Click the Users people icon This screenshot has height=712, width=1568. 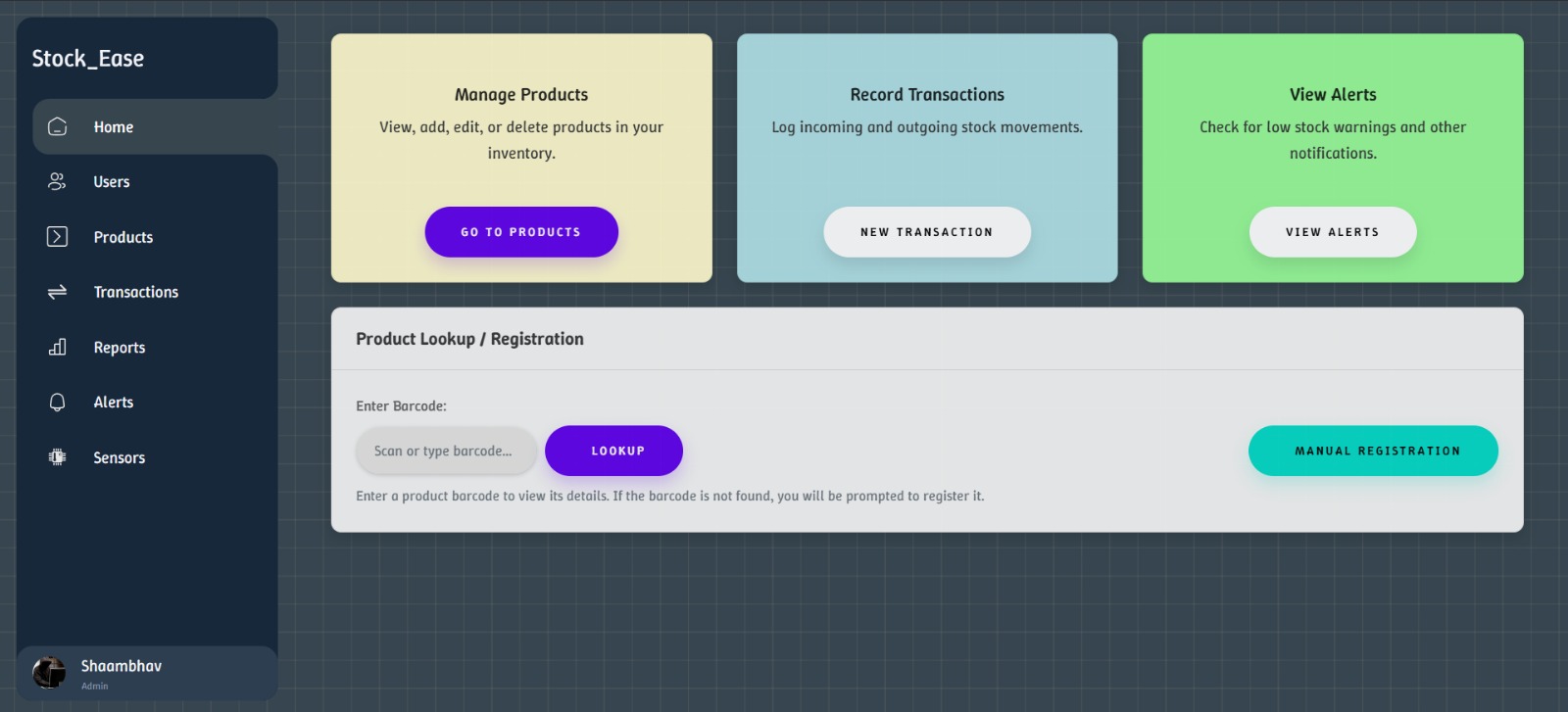(x=58, y=182)
